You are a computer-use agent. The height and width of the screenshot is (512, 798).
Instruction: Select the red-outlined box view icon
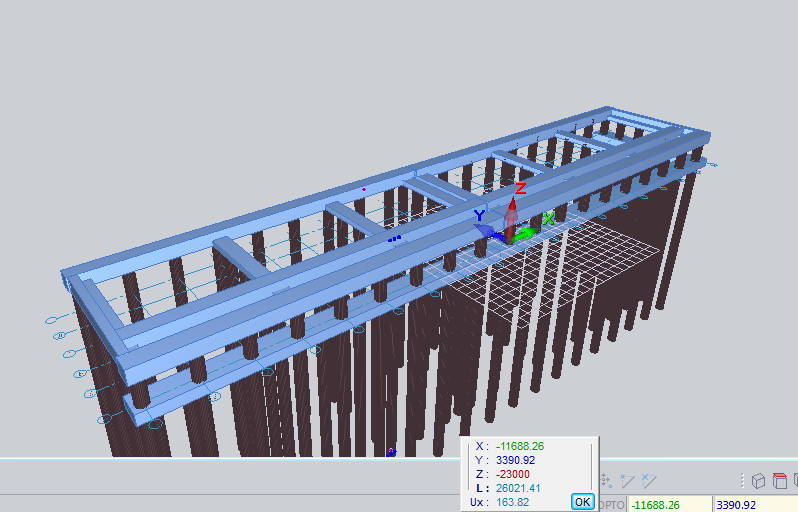click(780, 481)
